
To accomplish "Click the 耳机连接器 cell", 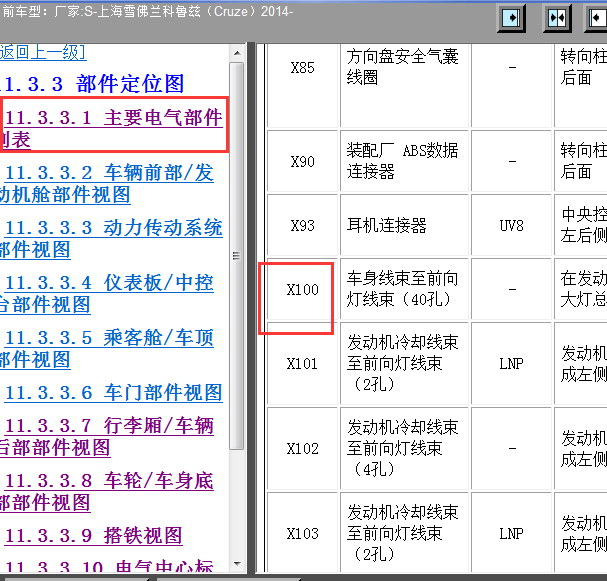I will point(405,225).
